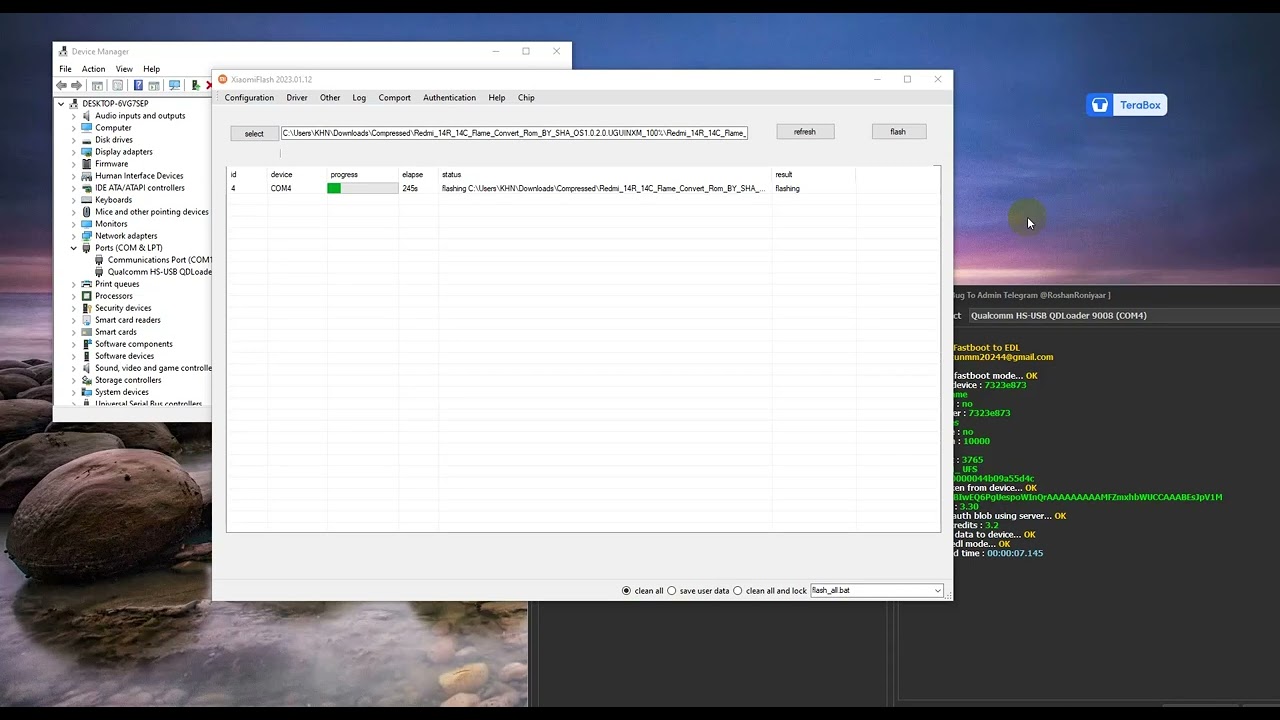
Task: Click the Audio inputs and outputs speaker icon
Action: pos(87,116)
